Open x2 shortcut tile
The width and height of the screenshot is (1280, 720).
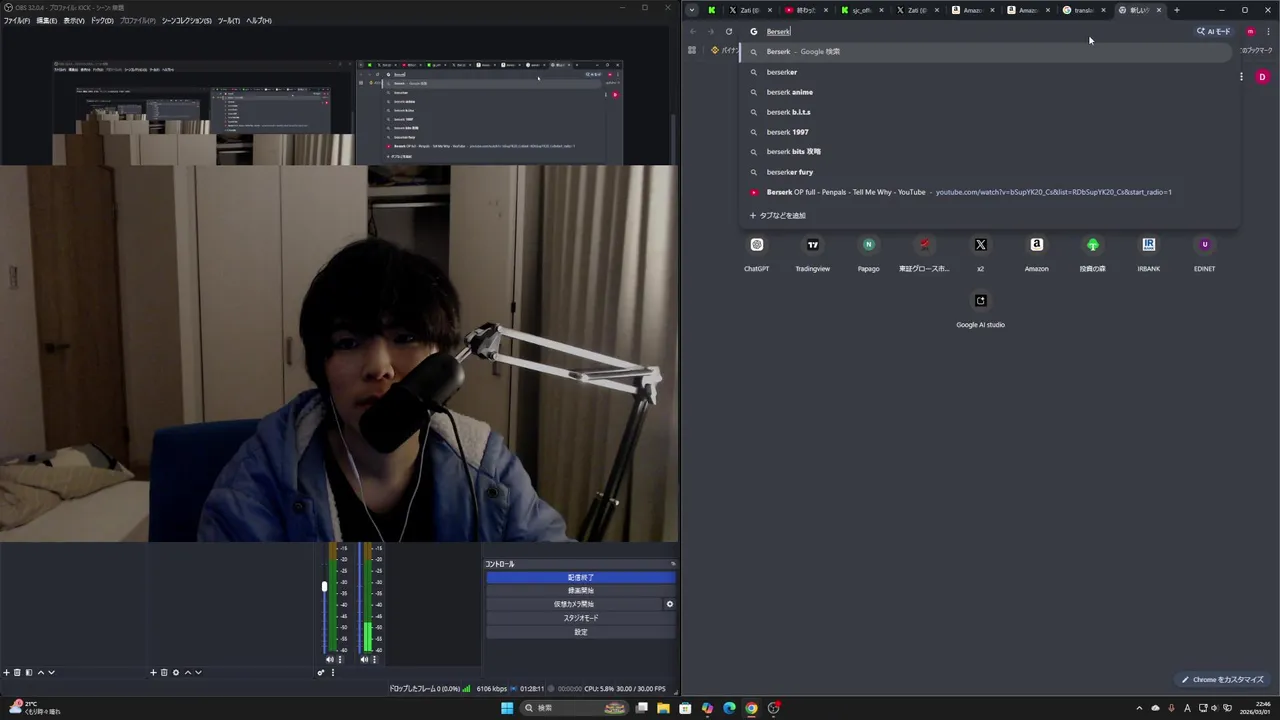[x=980, y=253]
